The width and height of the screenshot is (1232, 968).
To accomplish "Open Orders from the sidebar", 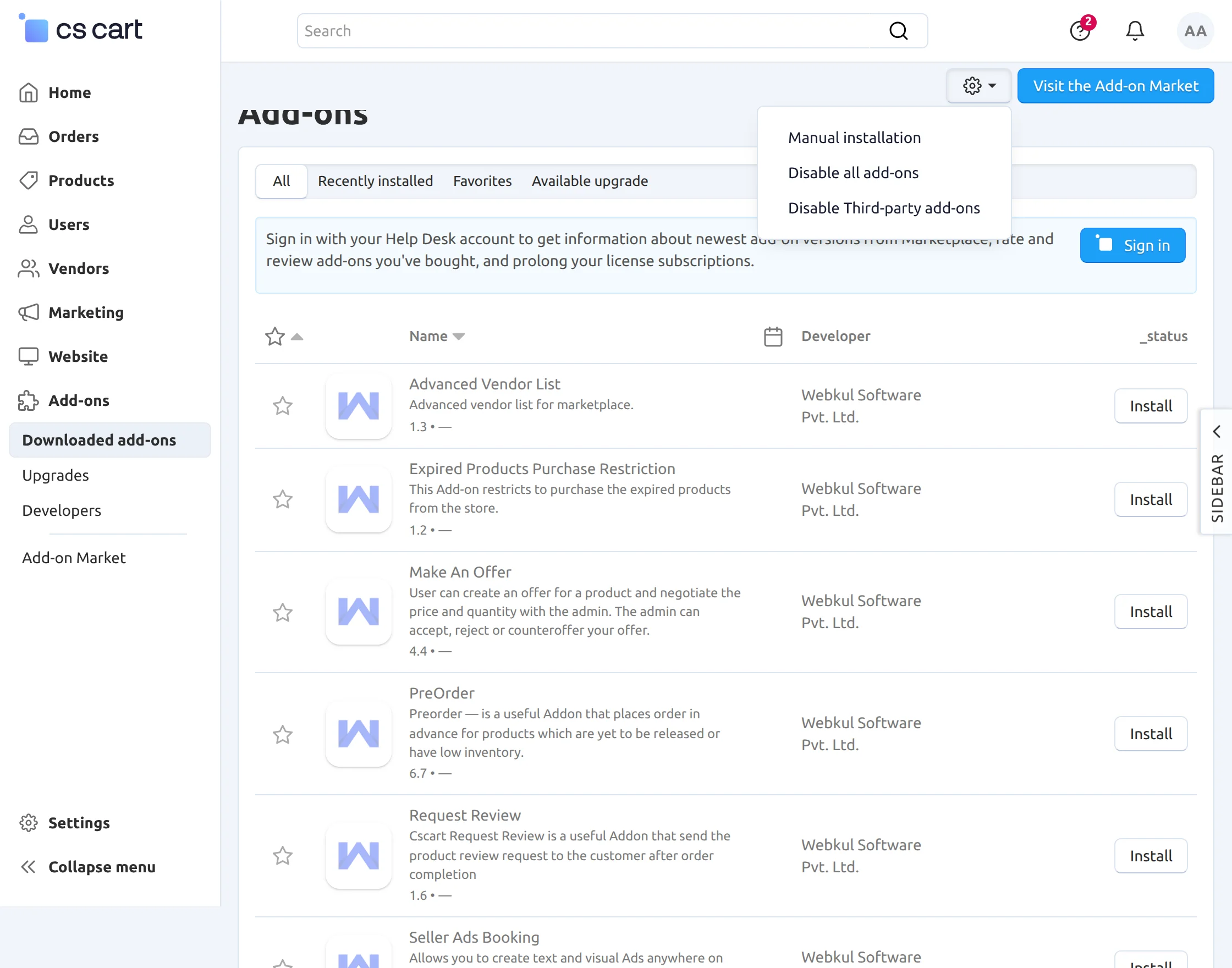I will (x=74, y=136).
